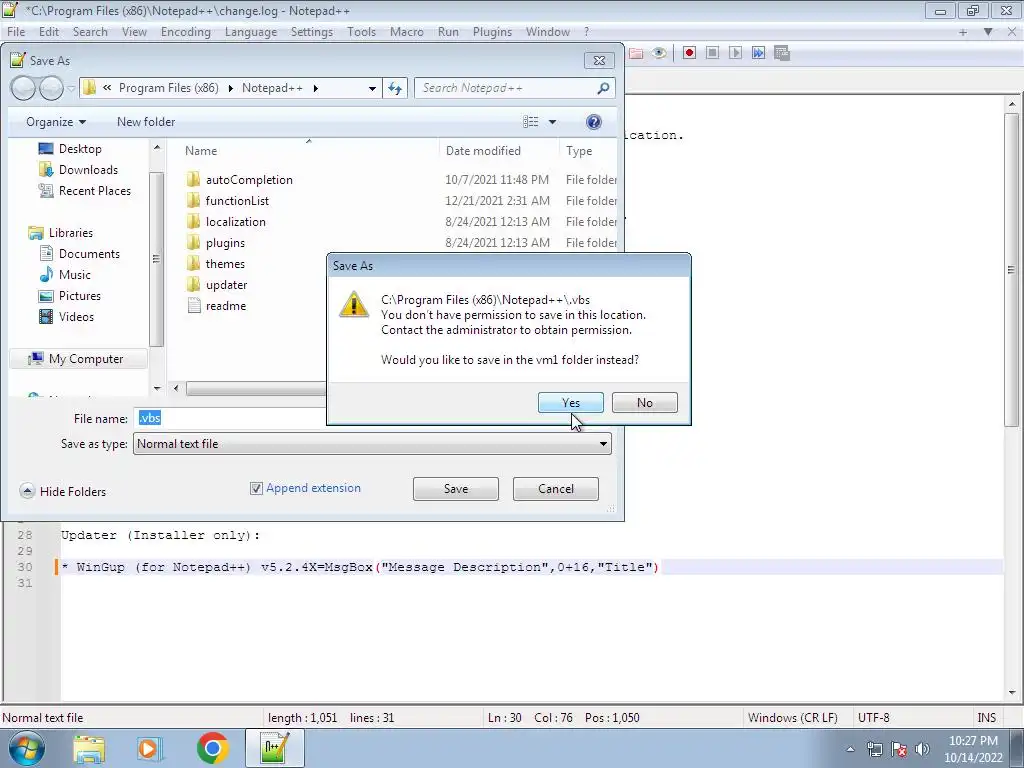The height and width of the screenshot is (768, 1024).
Task: Open the File menu
Action: (x=16, y=31)
